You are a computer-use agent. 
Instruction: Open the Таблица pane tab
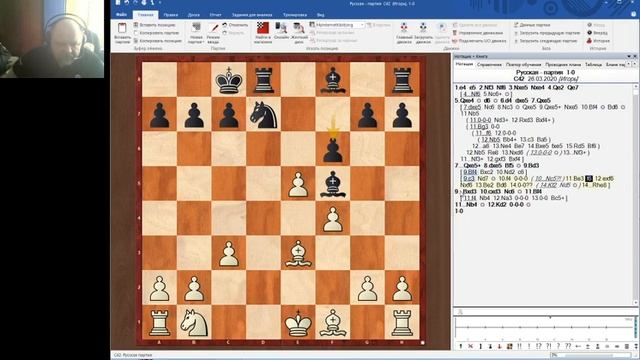coord(593,64)
